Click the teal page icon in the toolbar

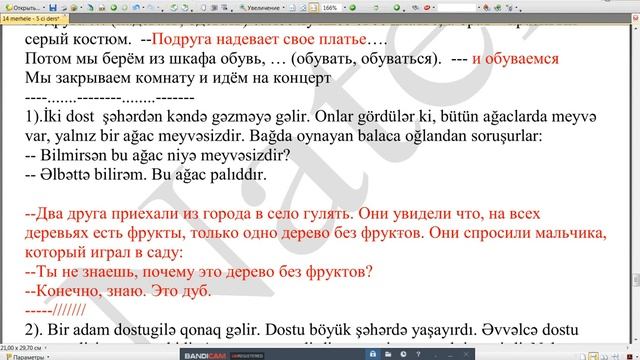(x=90, y=8)
